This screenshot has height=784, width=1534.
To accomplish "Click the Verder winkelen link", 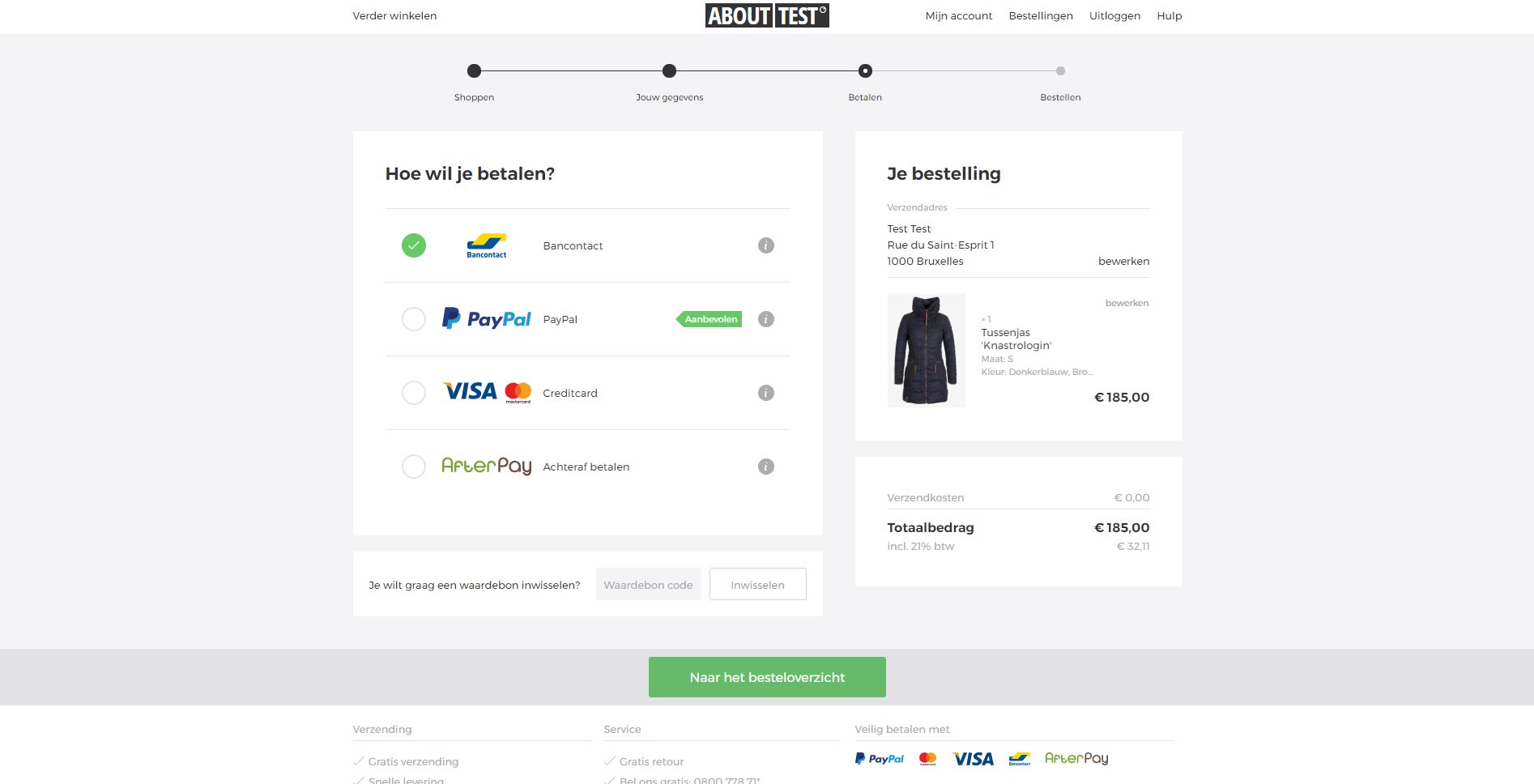I will pos(394,15).
